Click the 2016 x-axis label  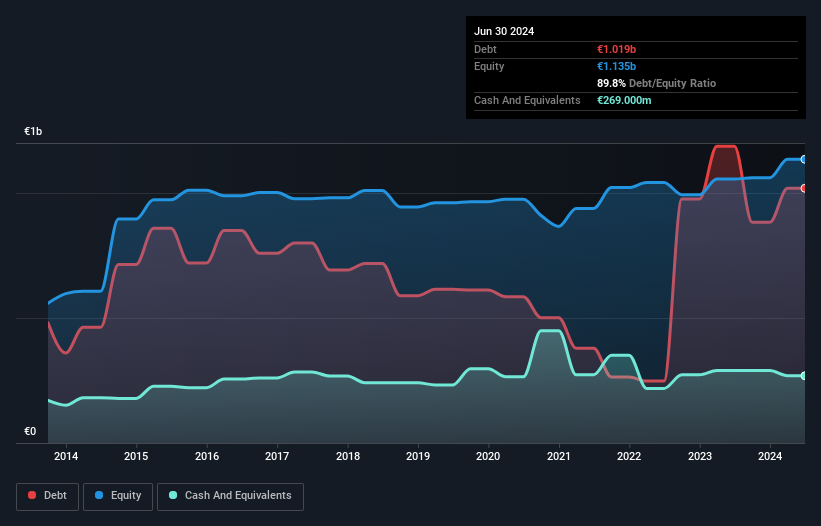click(207, 456)
